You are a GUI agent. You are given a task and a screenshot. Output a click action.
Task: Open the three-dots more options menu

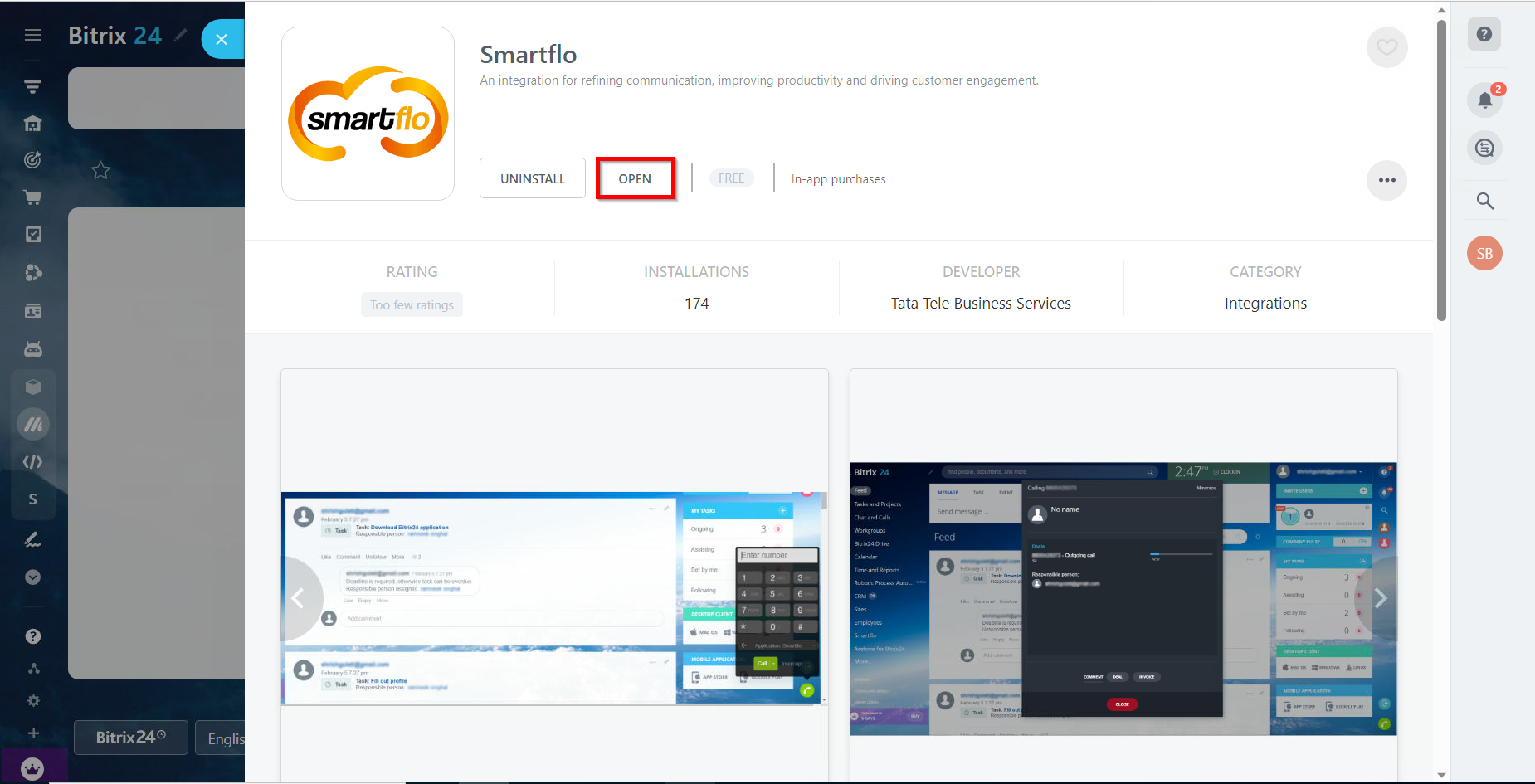[1386, 180]
